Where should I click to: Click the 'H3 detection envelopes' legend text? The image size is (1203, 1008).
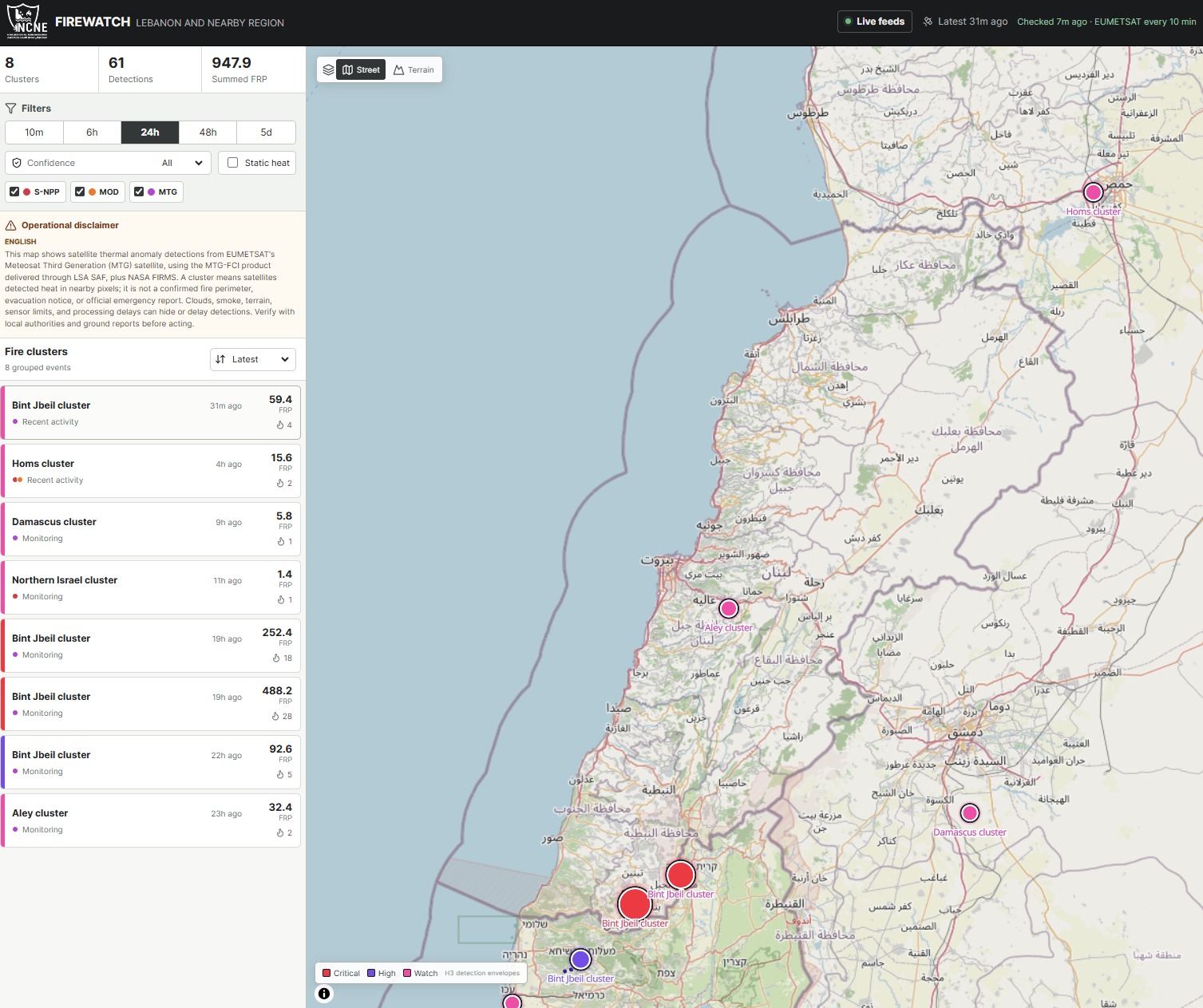coord(482,974)
